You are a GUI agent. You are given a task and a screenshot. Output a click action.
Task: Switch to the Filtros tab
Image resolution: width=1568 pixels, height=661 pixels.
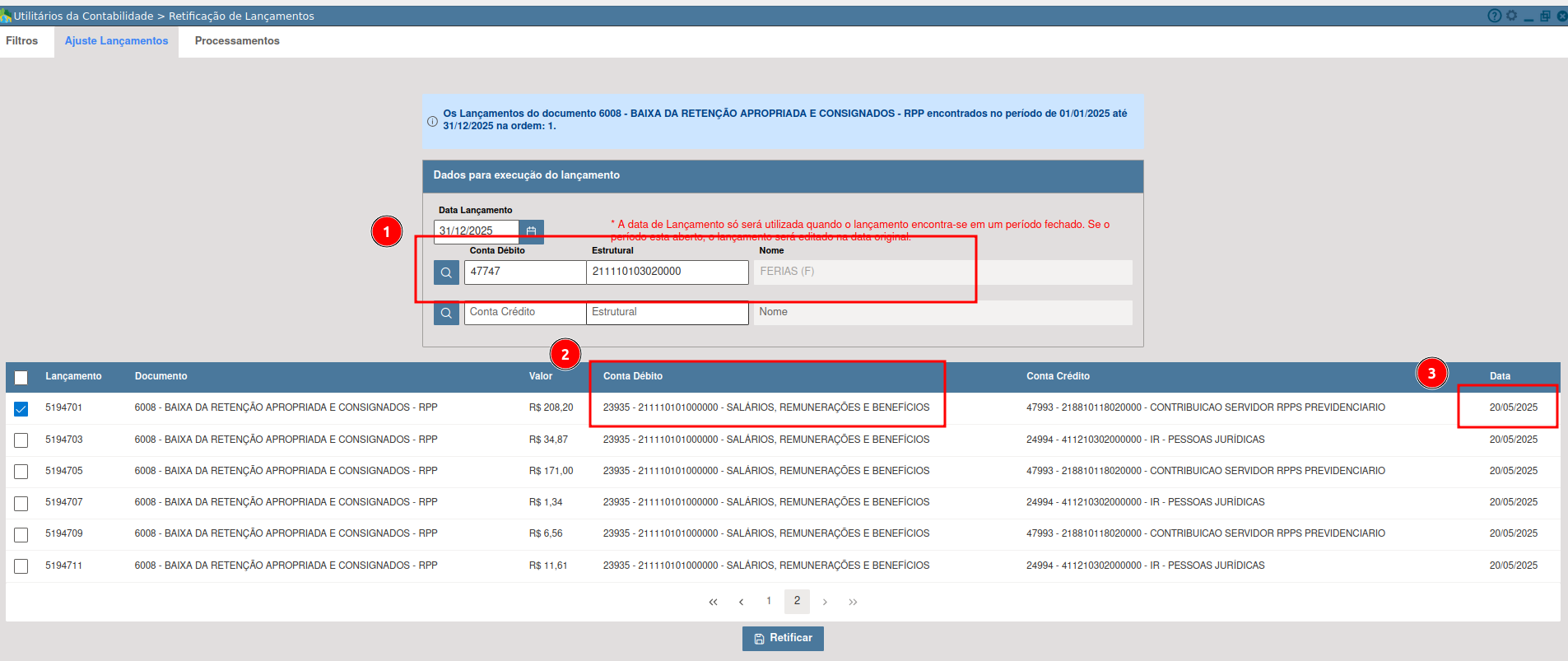[x=22, y=41]
